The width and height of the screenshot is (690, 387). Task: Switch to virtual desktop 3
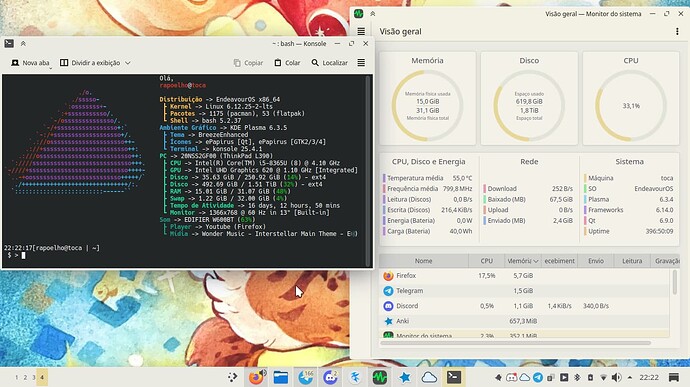point(33,377)
